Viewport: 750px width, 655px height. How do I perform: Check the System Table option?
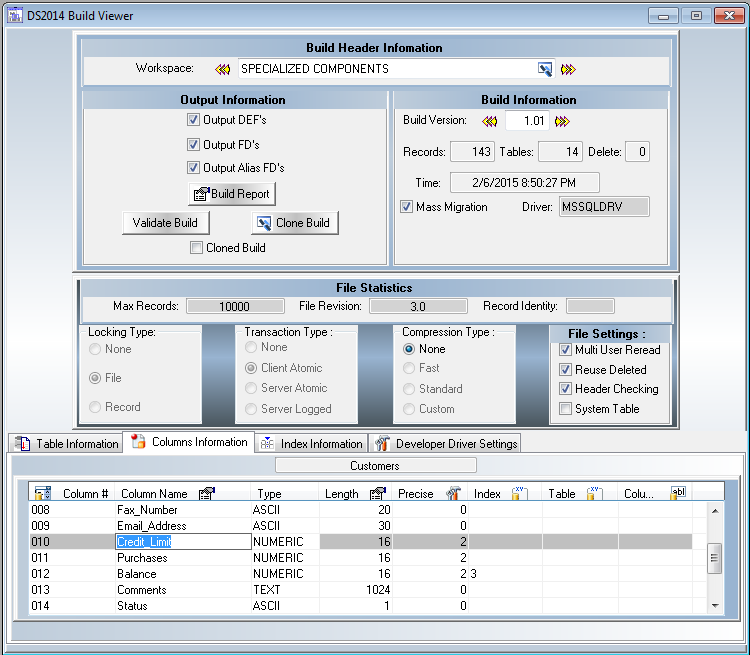tap(566, 409)
